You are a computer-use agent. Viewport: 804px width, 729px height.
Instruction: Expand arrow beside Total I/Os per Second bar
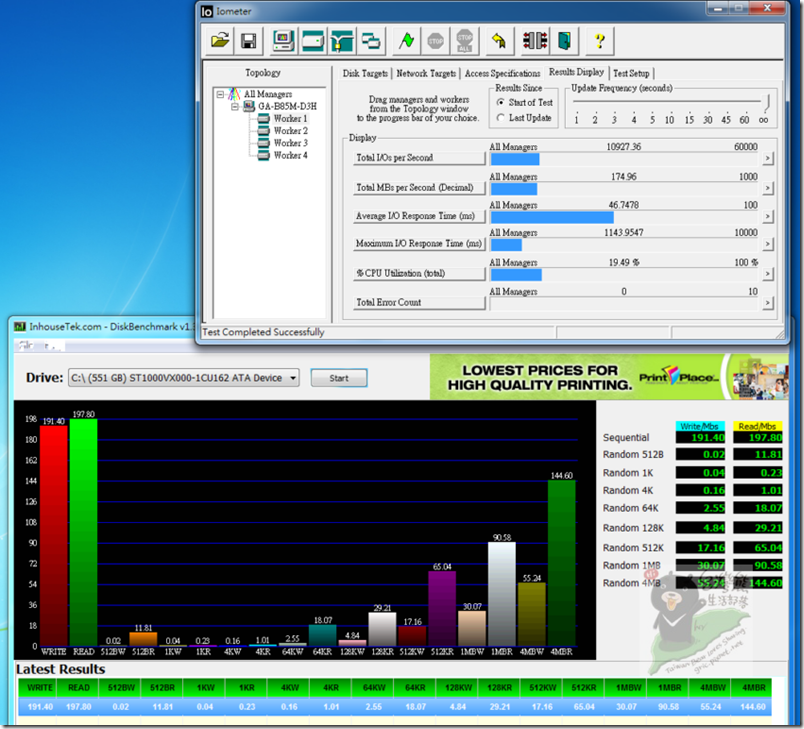pos(767,158)
